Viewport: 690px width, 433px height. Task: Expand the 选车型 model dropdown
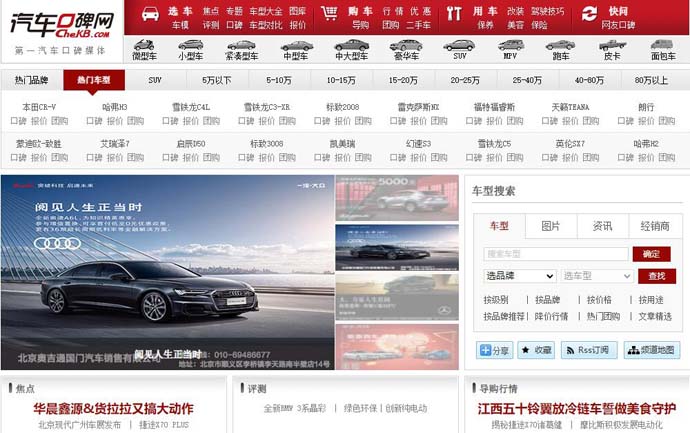[x=597, y=276]
